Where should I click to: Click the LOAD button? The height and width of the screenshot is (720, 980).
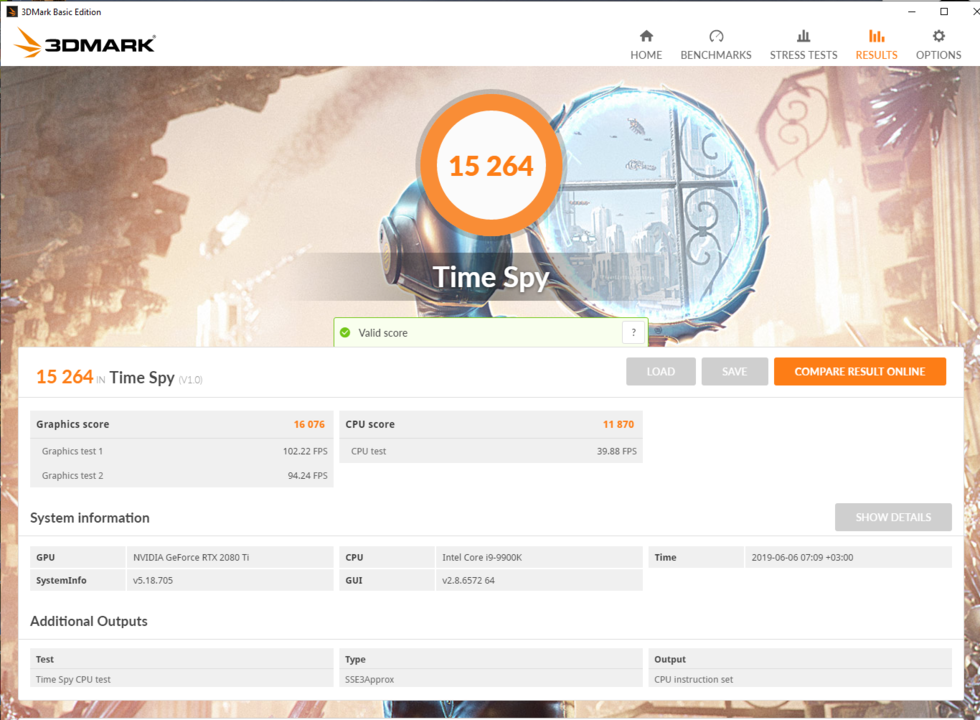point(661,371)
